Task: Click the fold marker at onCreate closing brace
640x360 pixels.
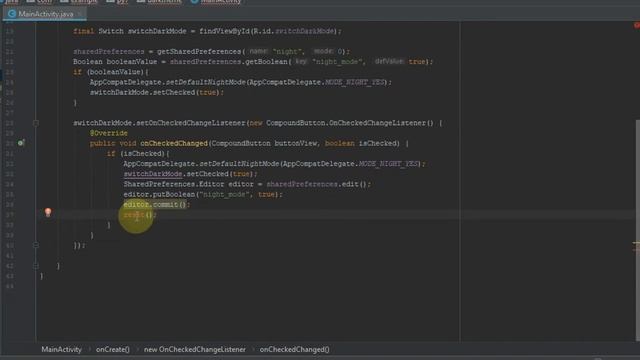Action: click(x=36, y=266)
